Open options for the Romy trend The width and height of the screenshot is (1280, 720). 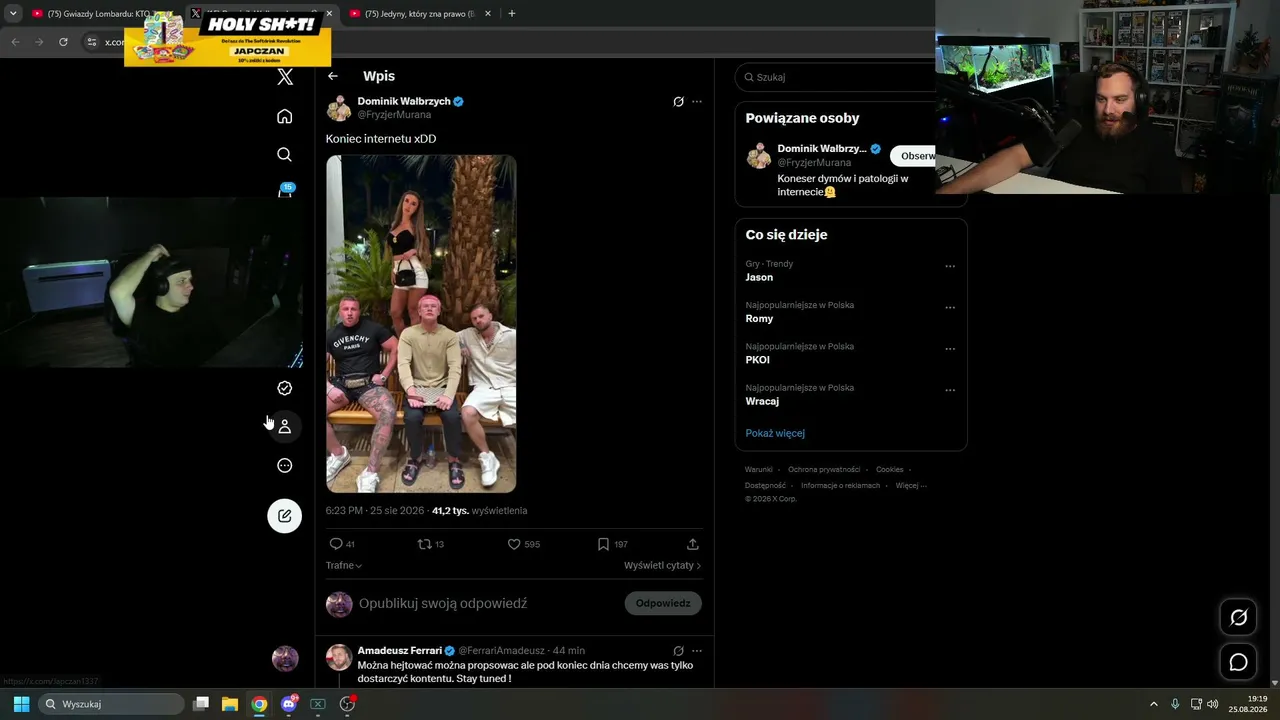point(950,307)
